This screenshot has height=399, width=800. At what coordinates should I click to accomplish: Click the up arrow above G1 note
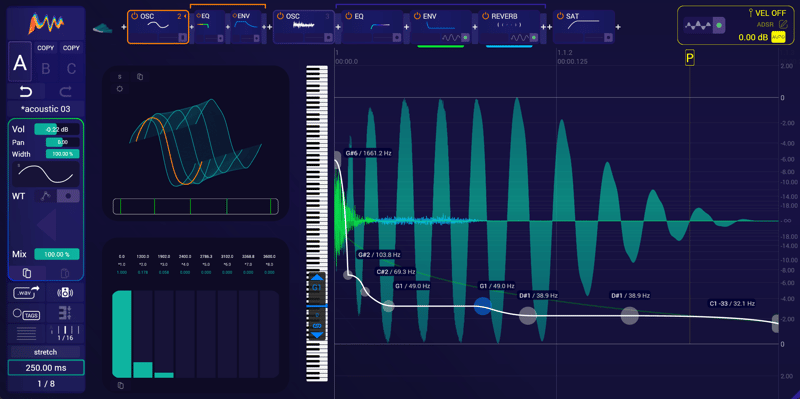click(317, 278)
